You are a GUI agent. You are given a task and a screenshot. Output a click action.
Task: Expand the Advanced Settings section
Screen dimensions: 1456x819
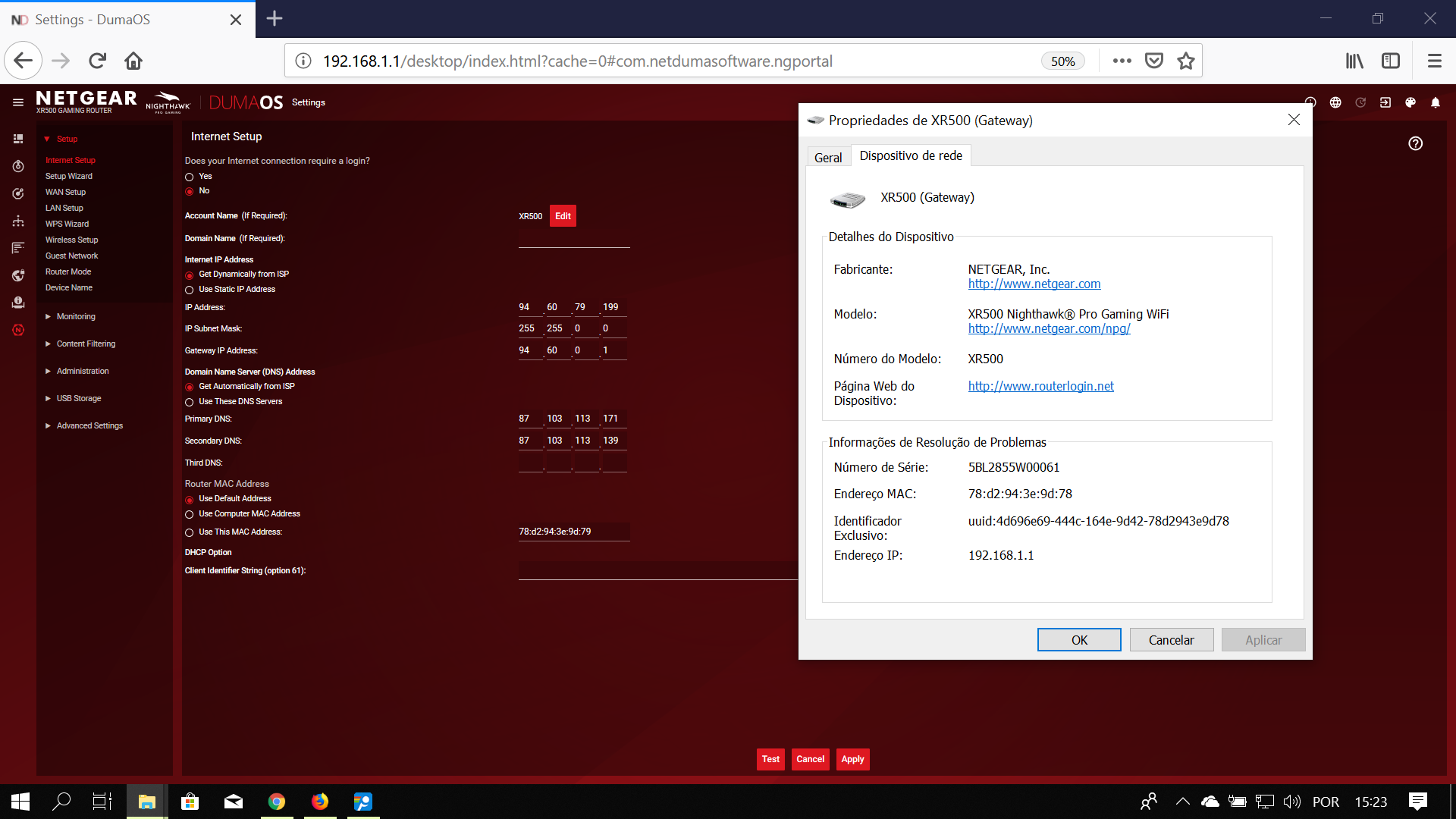click(x=89, y=425)
